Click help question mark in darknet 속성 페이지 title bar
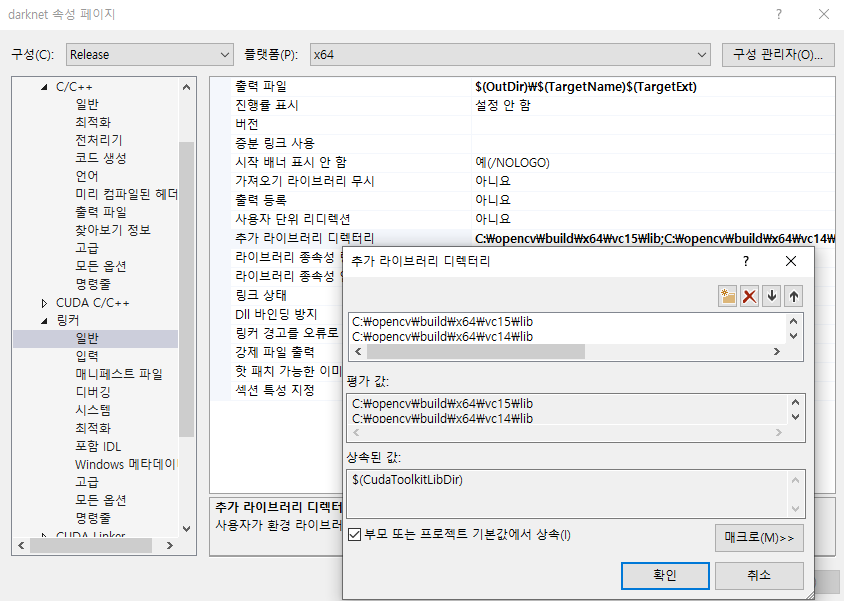The image size is (844, 601). [778, 14]
